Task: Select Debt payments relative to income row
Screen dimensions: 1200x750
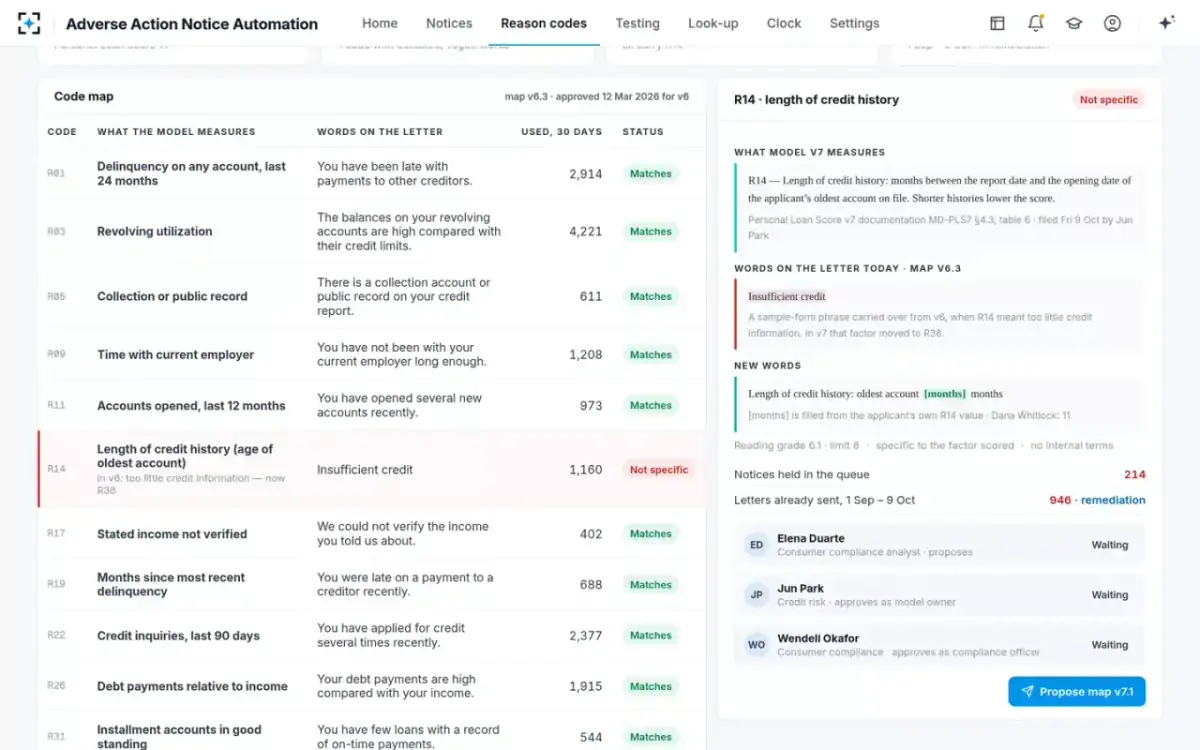Action: pyautogui.click(x=371, y=687)
